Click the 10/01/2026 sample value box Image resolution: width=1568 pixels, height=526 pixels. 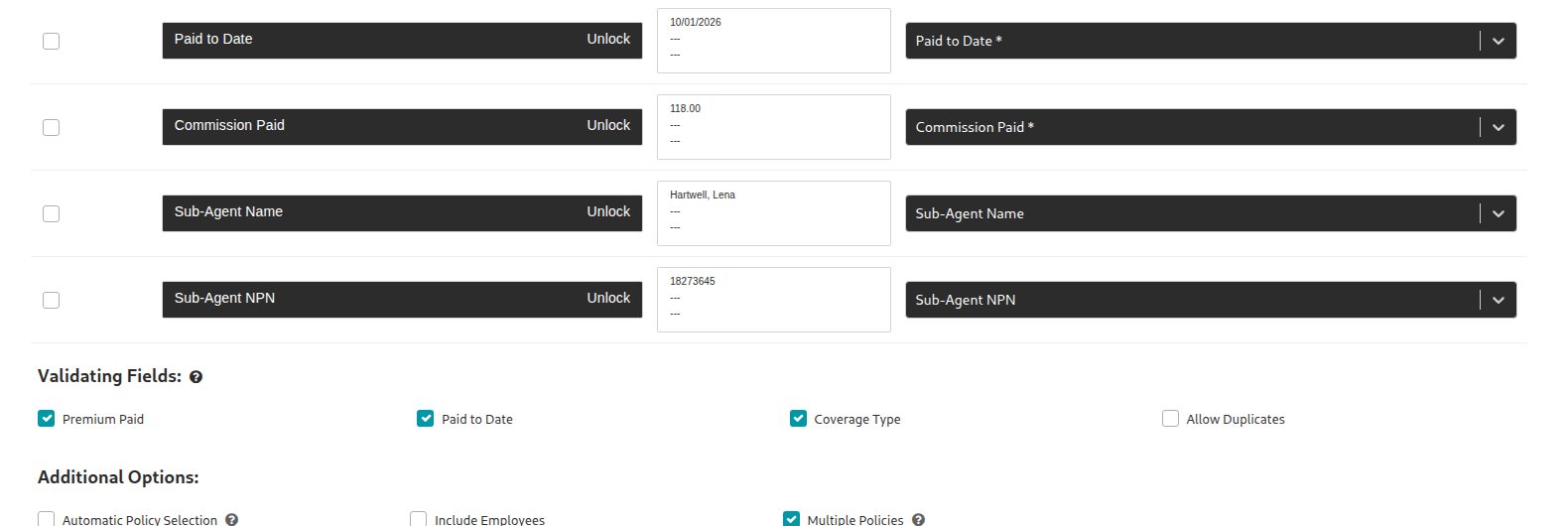tap(774, 41)
